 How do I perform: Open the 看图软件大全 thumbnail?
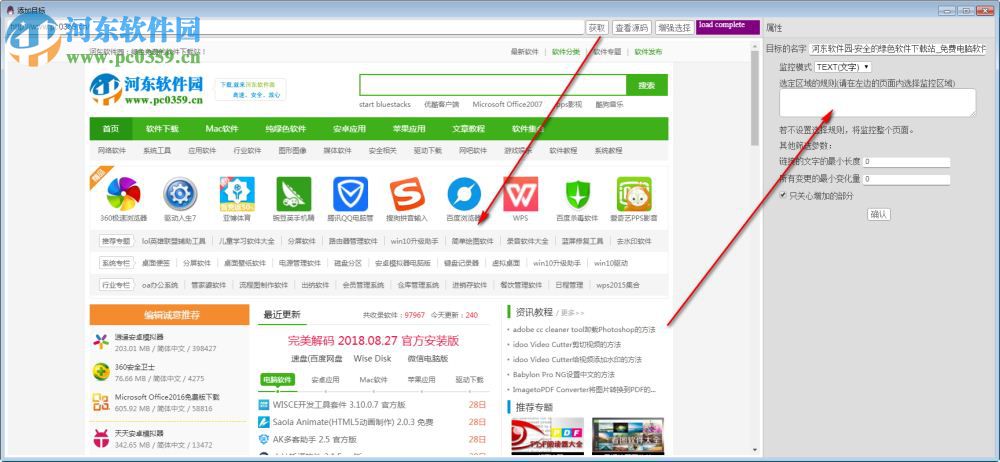(x=628, y=436)
